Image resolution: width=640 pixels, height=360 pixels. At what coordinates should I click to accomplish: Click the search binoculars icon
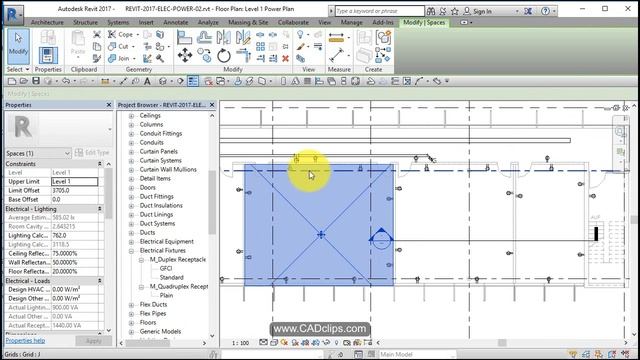pos(431,11)
